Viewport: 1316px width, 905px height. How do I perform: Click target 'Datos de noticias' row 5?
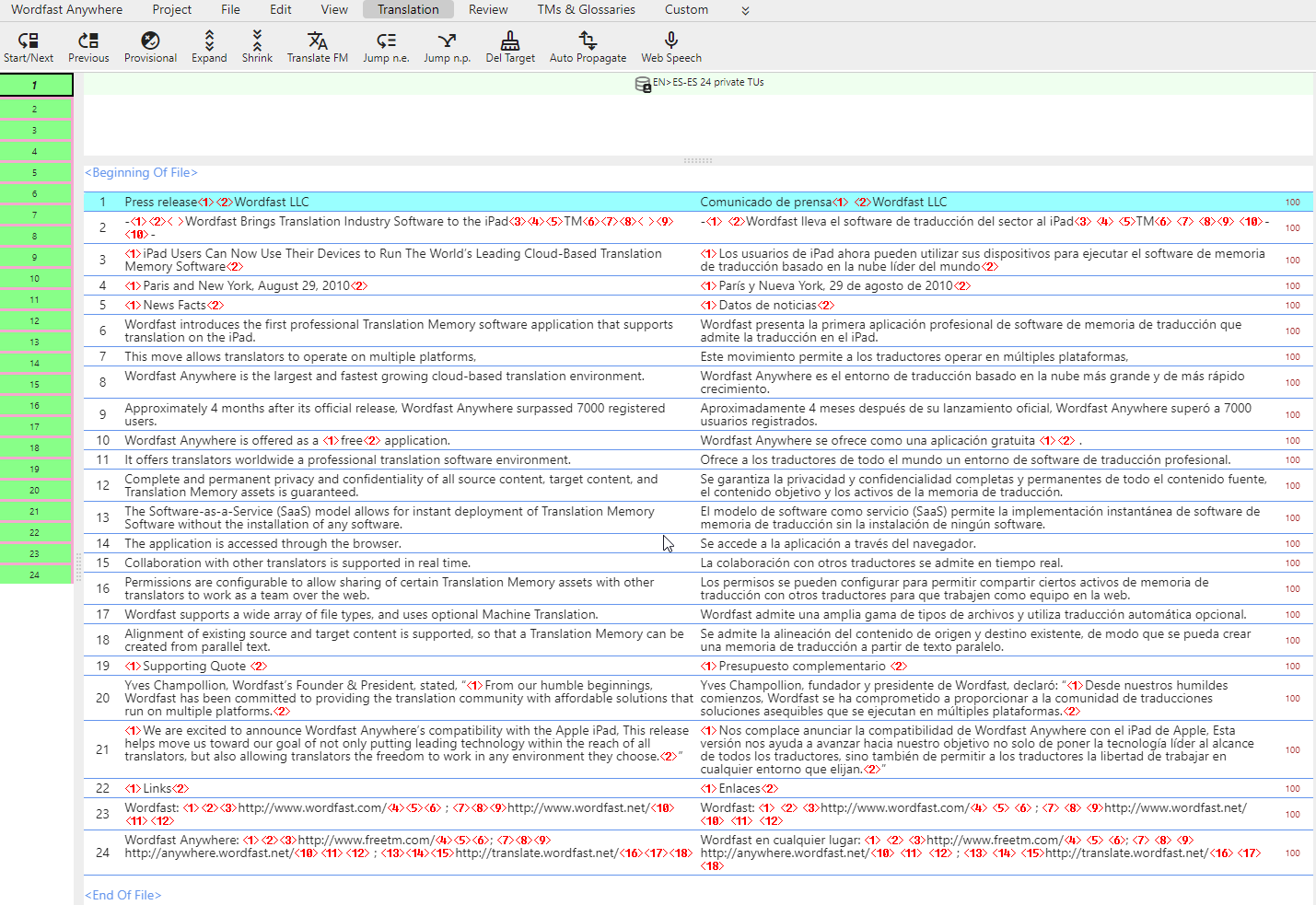point(767,305)
